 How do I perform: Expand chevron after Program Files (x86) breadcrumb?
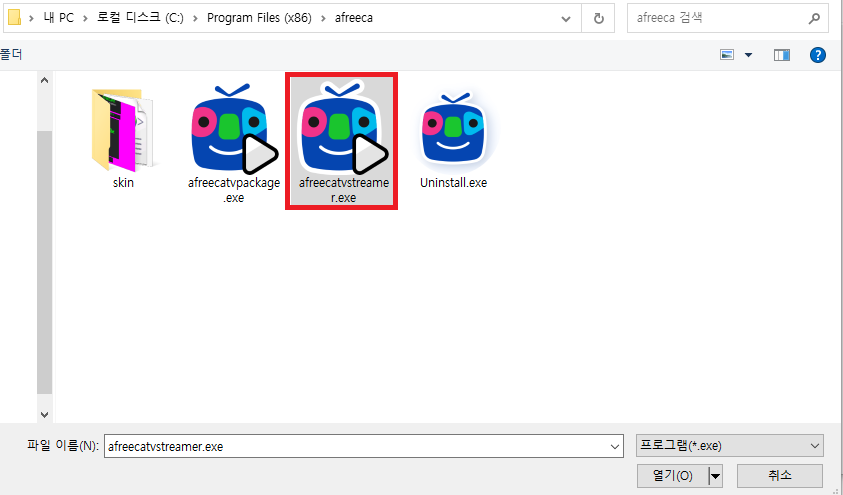point(323,18)
